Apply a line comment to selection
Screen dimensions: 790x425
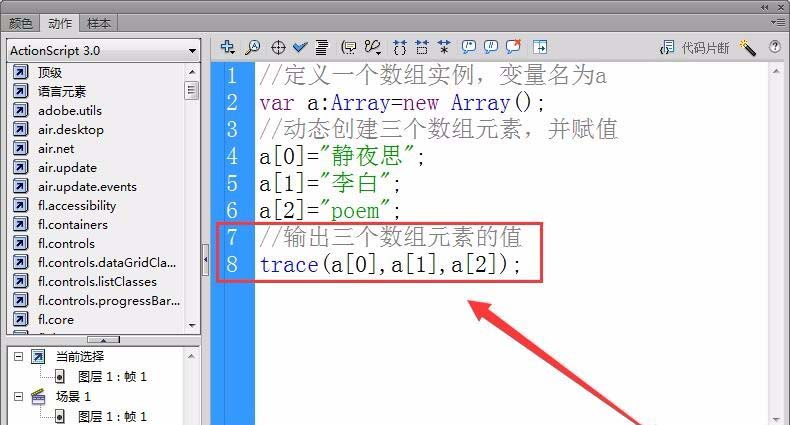tap(491, 47)
